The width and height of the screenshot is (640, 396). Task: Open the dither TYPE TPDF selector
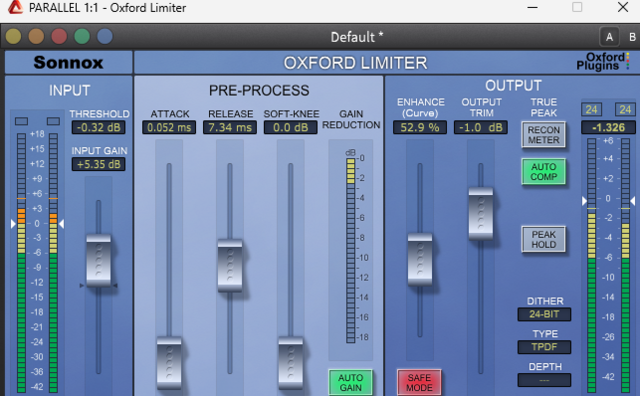(x=544, y=347)
